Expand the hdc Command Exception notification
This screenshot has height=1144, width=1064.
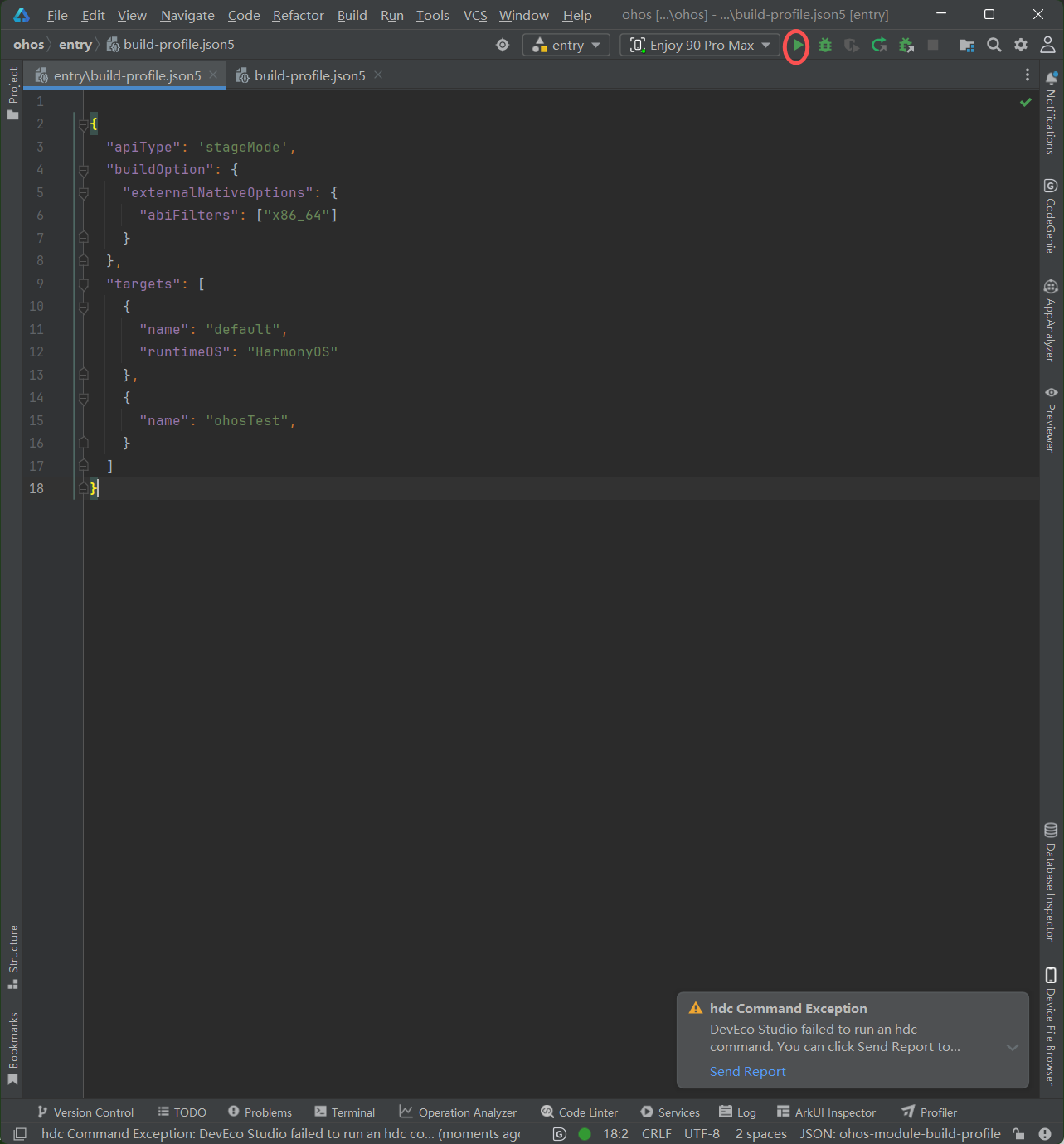[1013, 1047]
